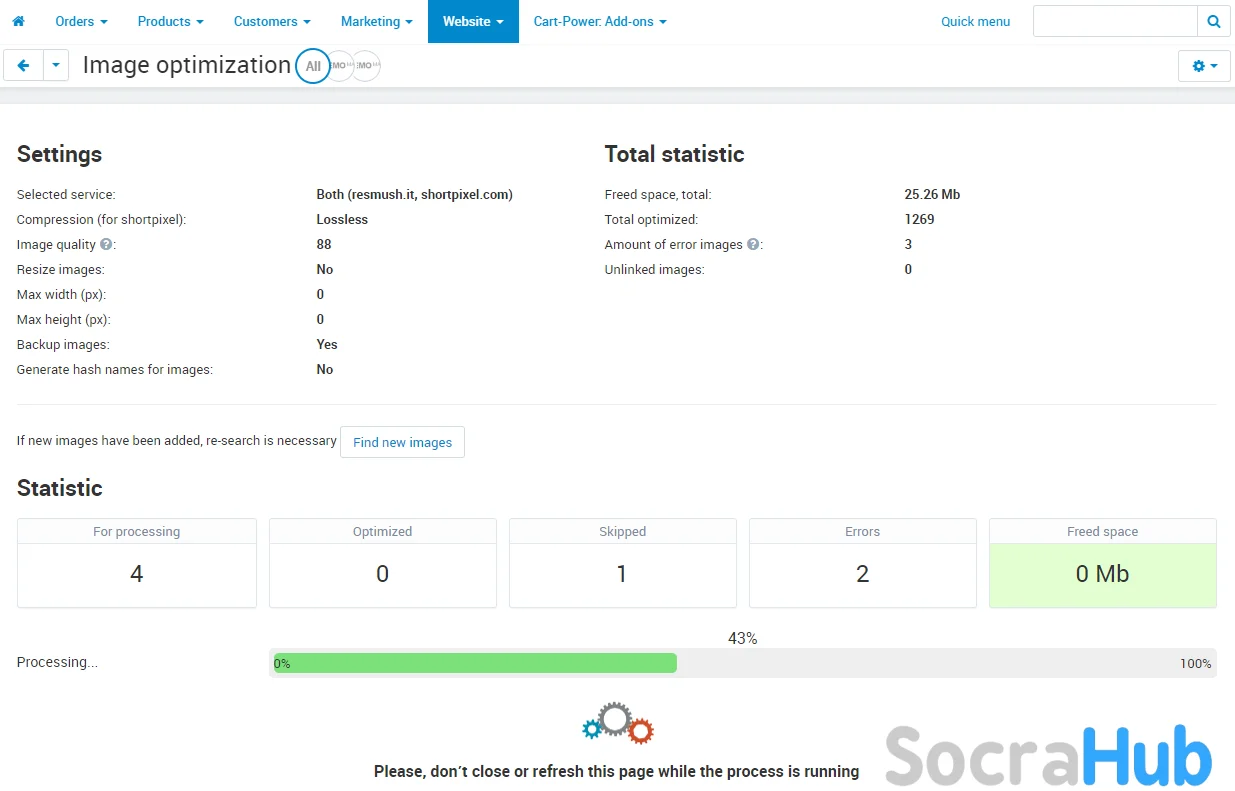Open the Quick menu link

coord(975,21)
